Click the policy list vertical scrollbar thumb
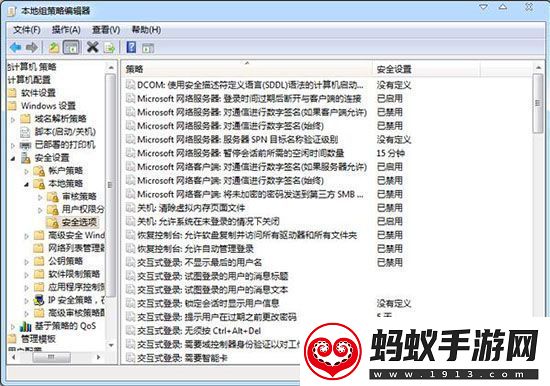 coord(538,103)
